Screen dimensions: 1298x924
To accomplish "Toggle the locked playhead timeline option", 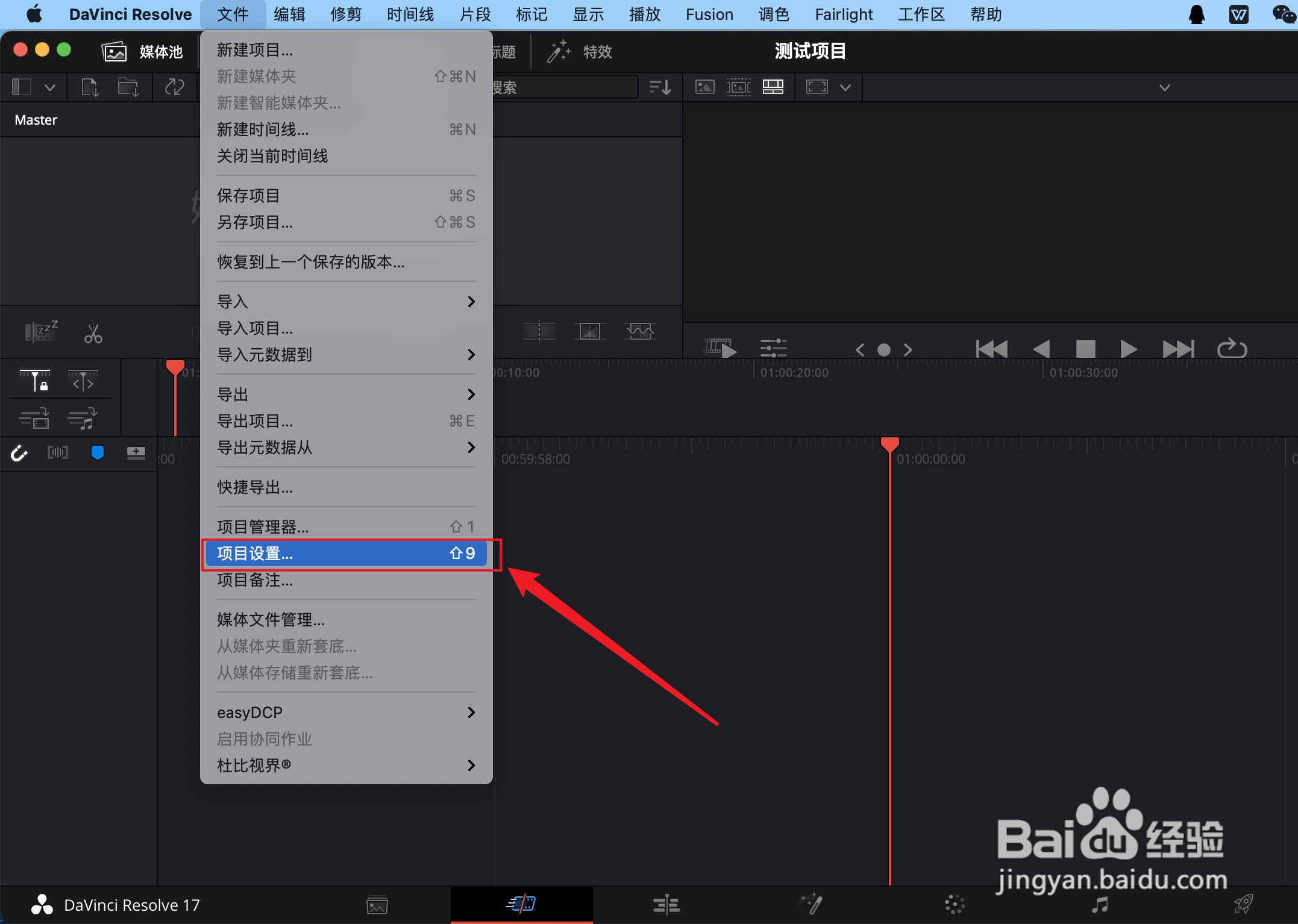I will [x=36, y=381].
